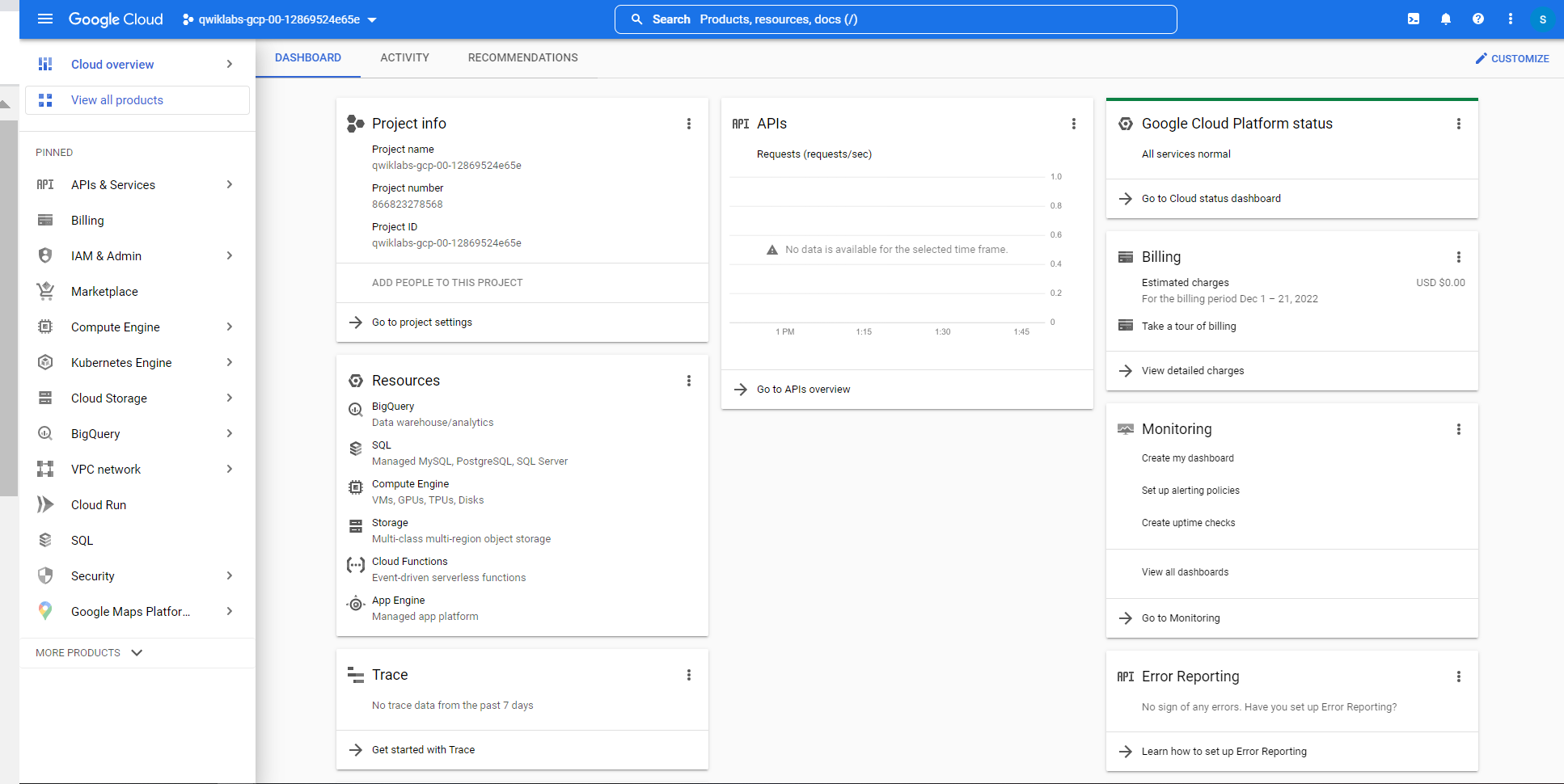Click the IAM & Admin shield icon
The image size is (1564, 784).
45,255
